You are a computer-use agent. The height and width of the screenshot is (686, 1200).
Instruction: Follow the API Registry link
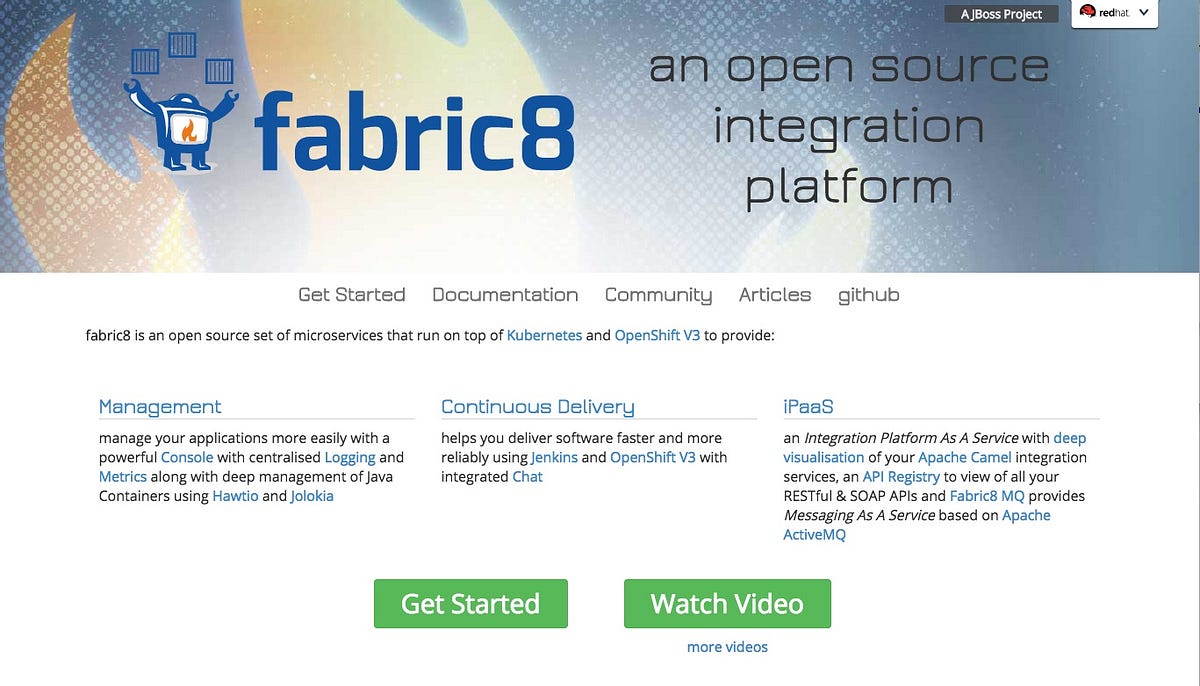coord(901,476)
